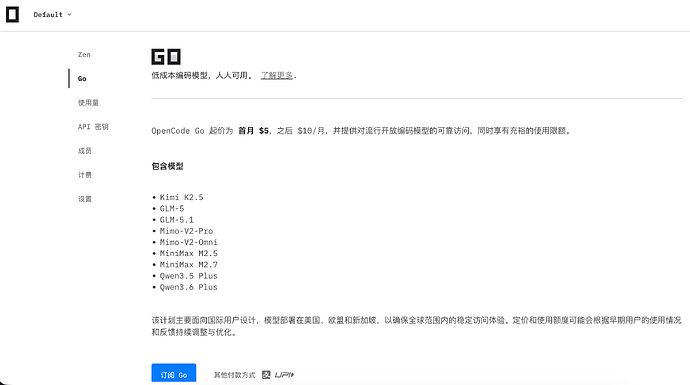Open the 计费 billing page
The height and width of the screenshot is (385, 690).
pos(84,175)
